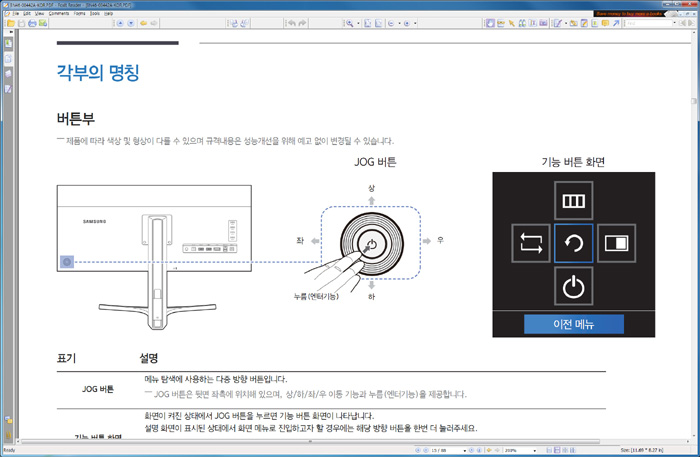Click the Open folder toolbar icon
700x457 pixels.
click(10, 23)
